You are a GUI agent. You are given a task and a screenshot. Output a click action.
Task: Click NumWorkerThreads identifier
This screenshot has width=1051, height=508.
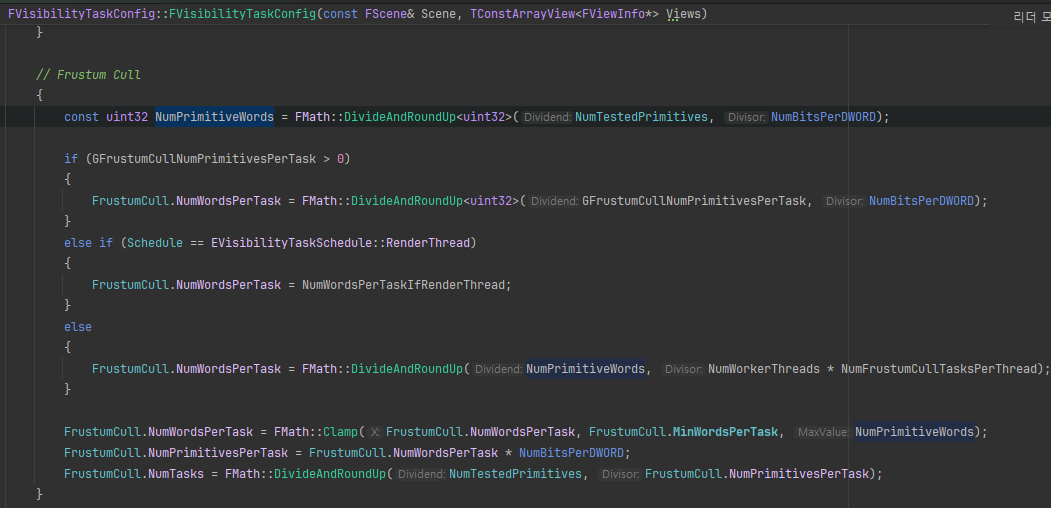[763, 369]
